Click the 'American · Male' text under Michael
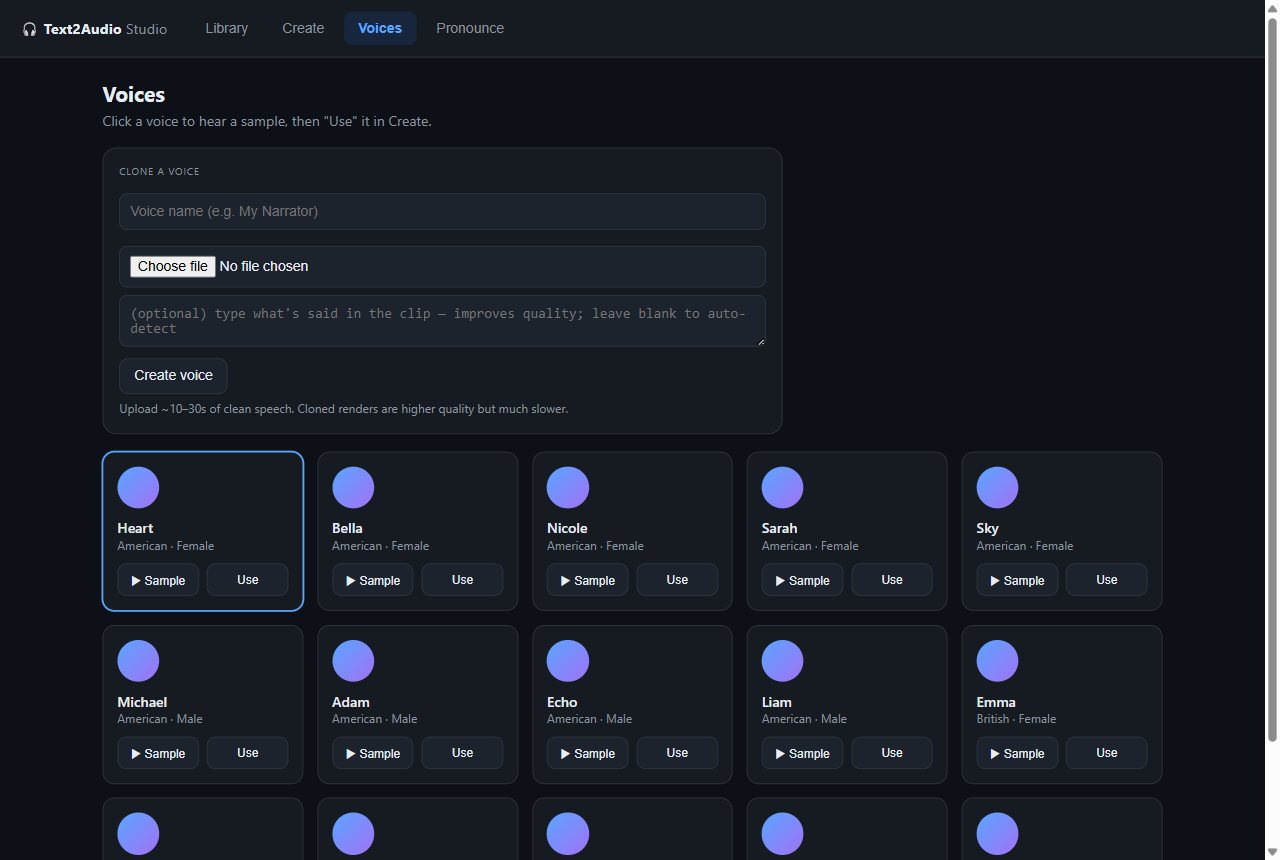Screen dimensions: 1280x860 [x=160, y=719]
